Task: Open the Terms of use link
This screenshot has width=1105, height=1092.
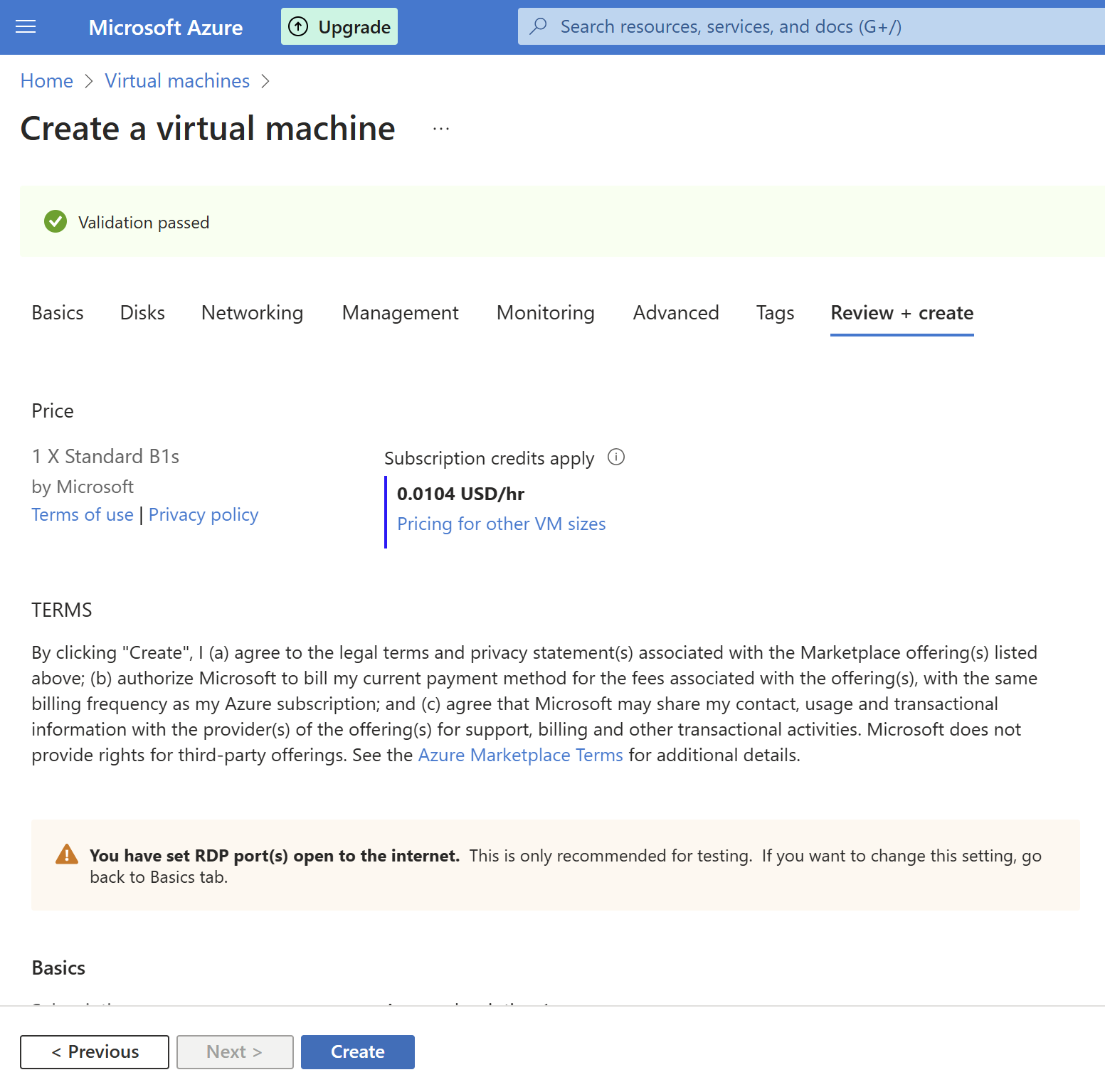Action: (x=83, y=514)
